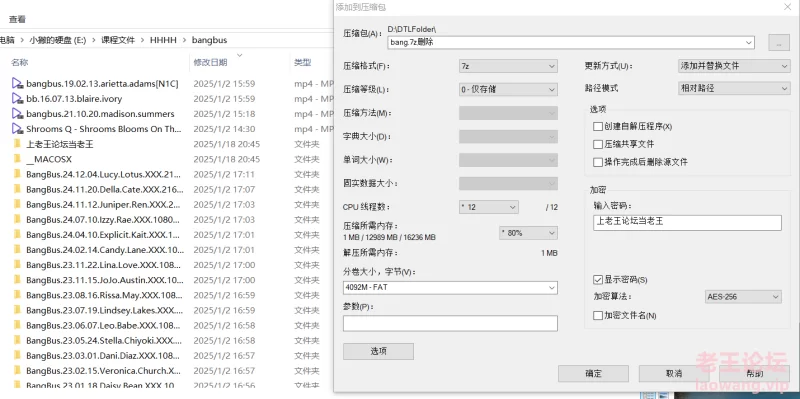Click the 确定 button

click(x=593, y=373)
